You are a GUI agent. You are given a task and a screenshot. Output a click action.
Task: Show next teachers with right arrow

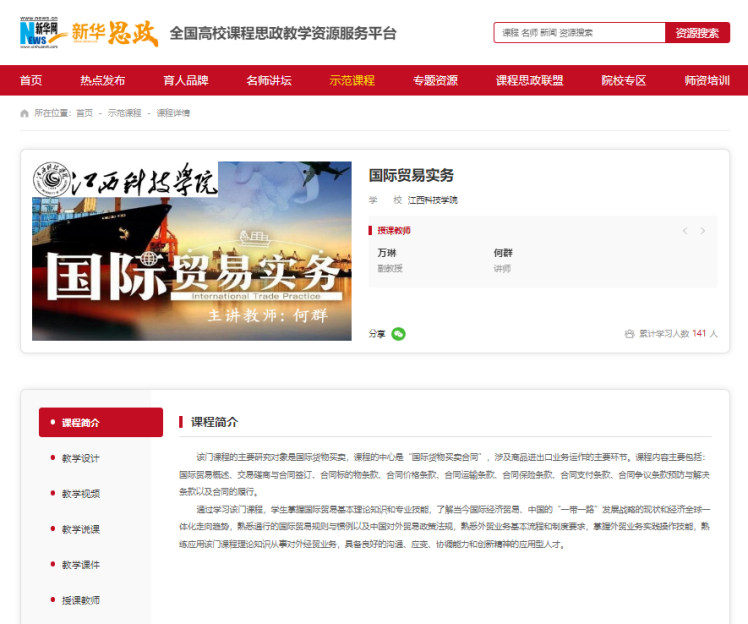click(x=703, y=231)
